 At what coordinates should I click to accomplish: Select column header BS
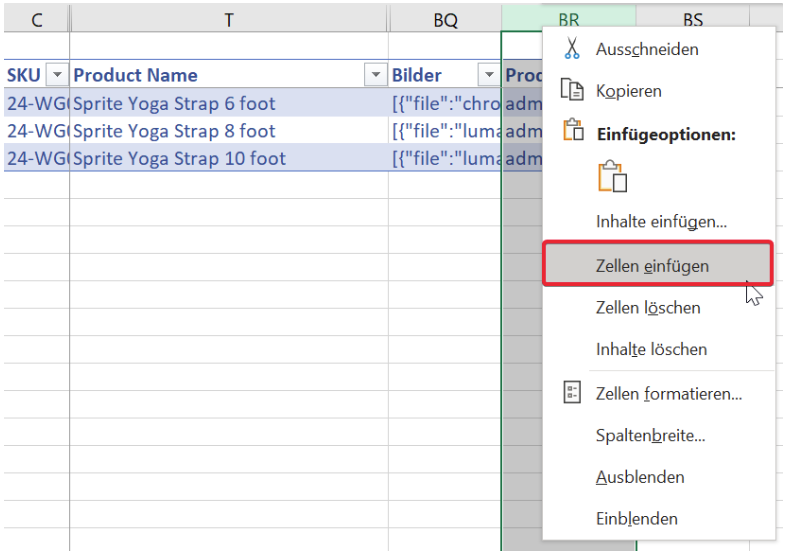[x=693, y=19]
